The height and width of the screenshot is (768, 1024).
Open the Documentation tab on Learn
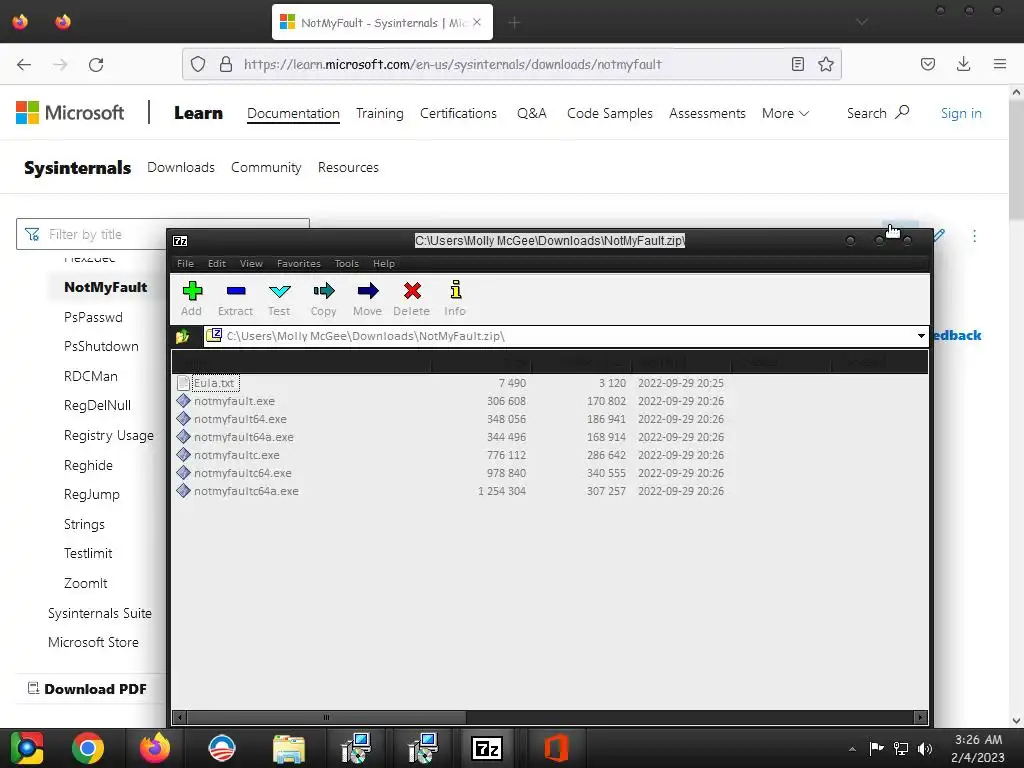293,114
